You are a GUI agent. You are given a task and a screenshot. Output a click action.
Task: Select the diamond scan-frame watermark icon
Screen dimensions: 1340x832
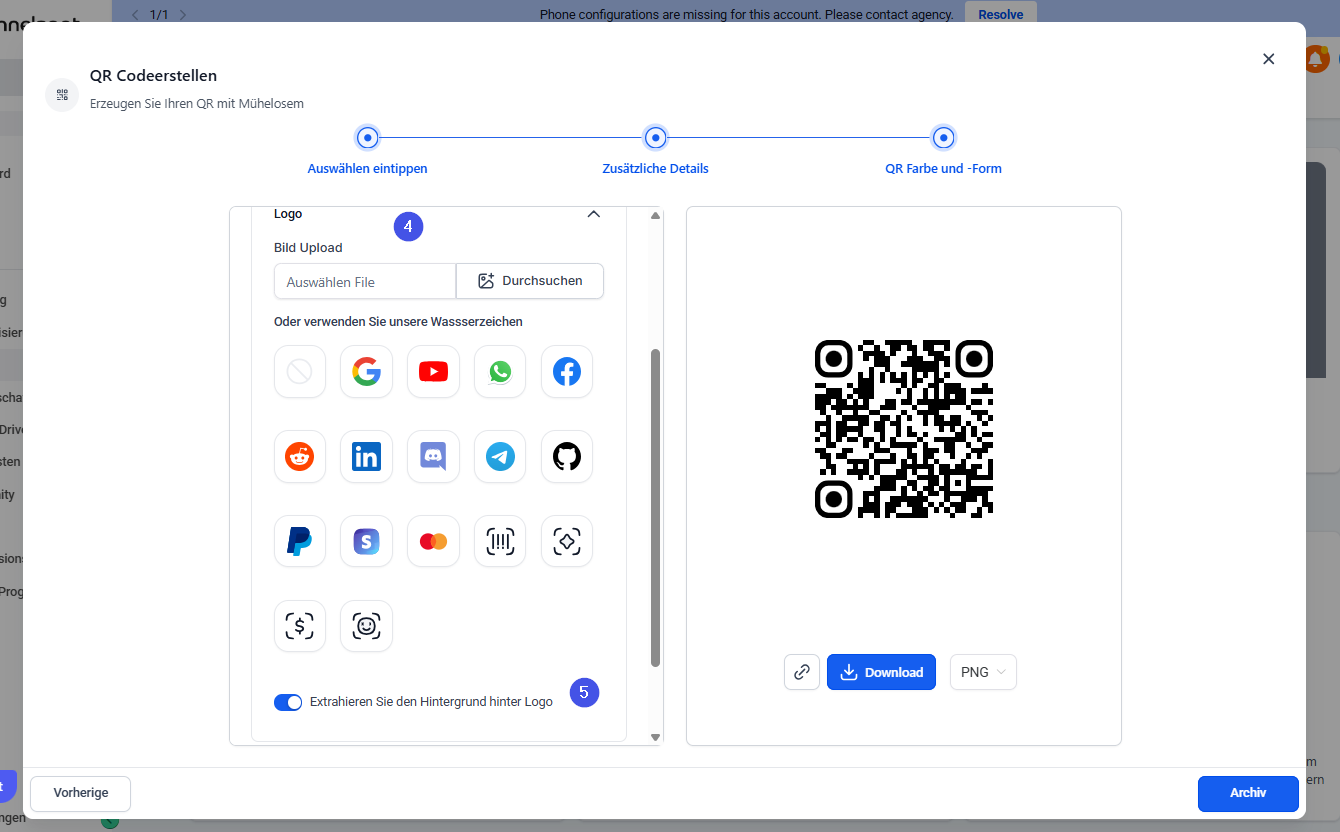click(567, 542)
